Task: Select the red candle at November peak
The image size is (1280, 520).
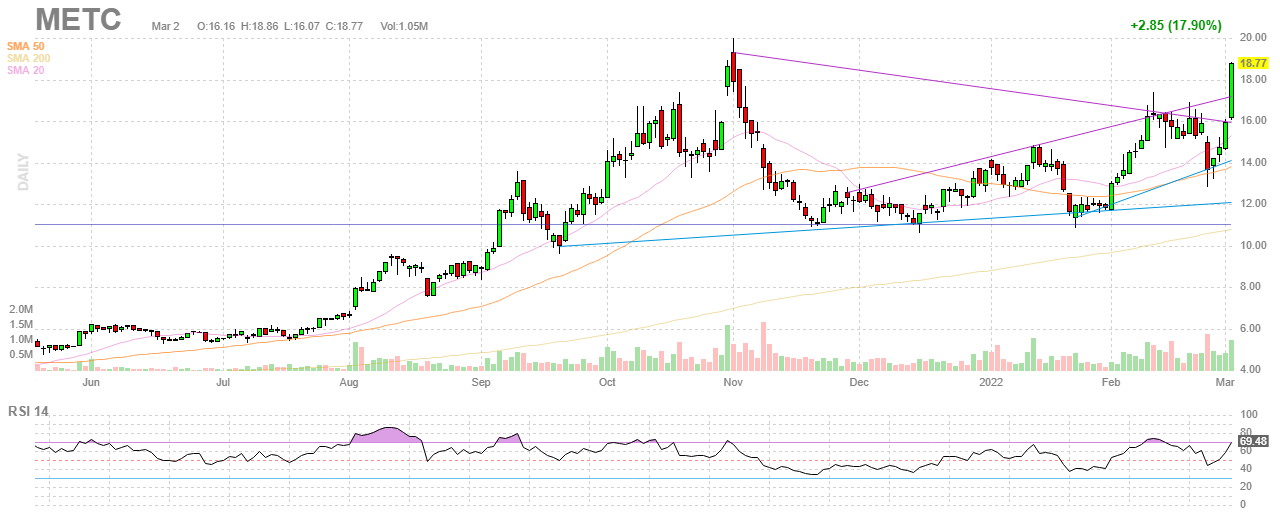Action: pos(734,67)
